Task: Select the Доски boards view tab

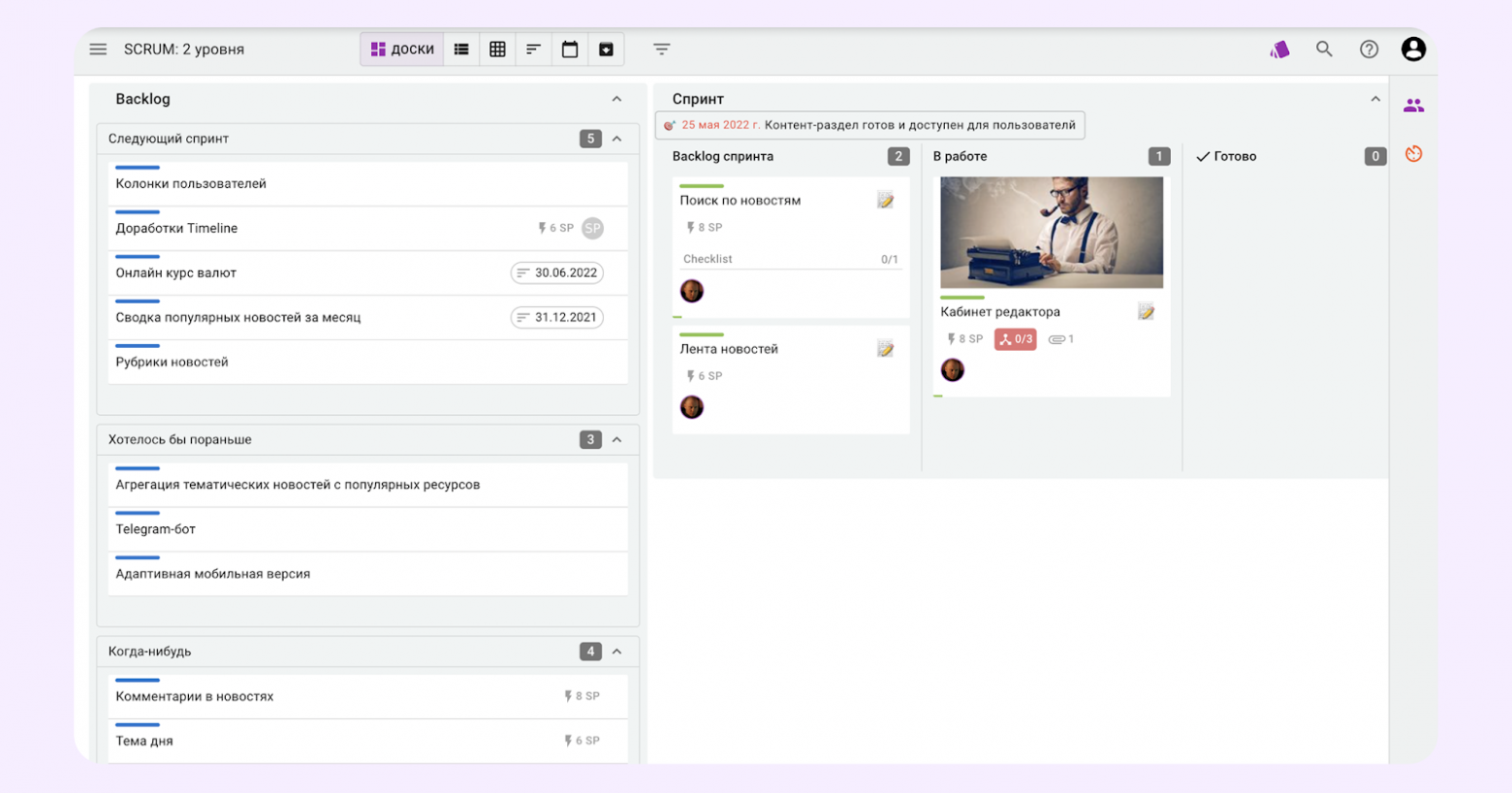Action: tap(402, 49)
